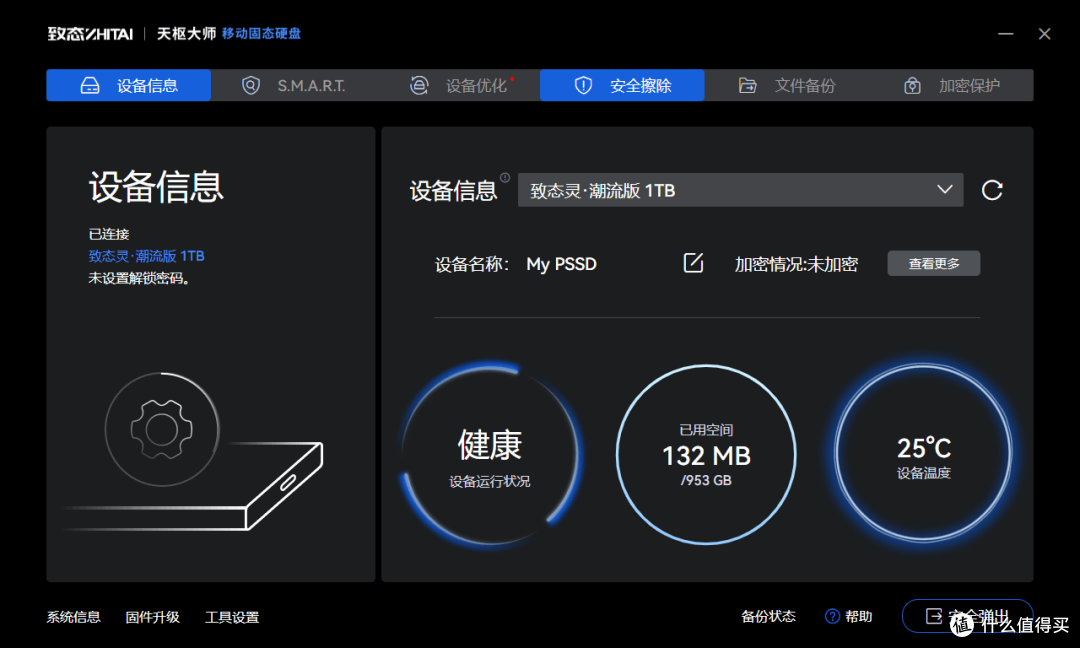This screenshot has width=1080, height=648.
Task: Click the 致态ZHITAI logo
Action: point(90,34)
